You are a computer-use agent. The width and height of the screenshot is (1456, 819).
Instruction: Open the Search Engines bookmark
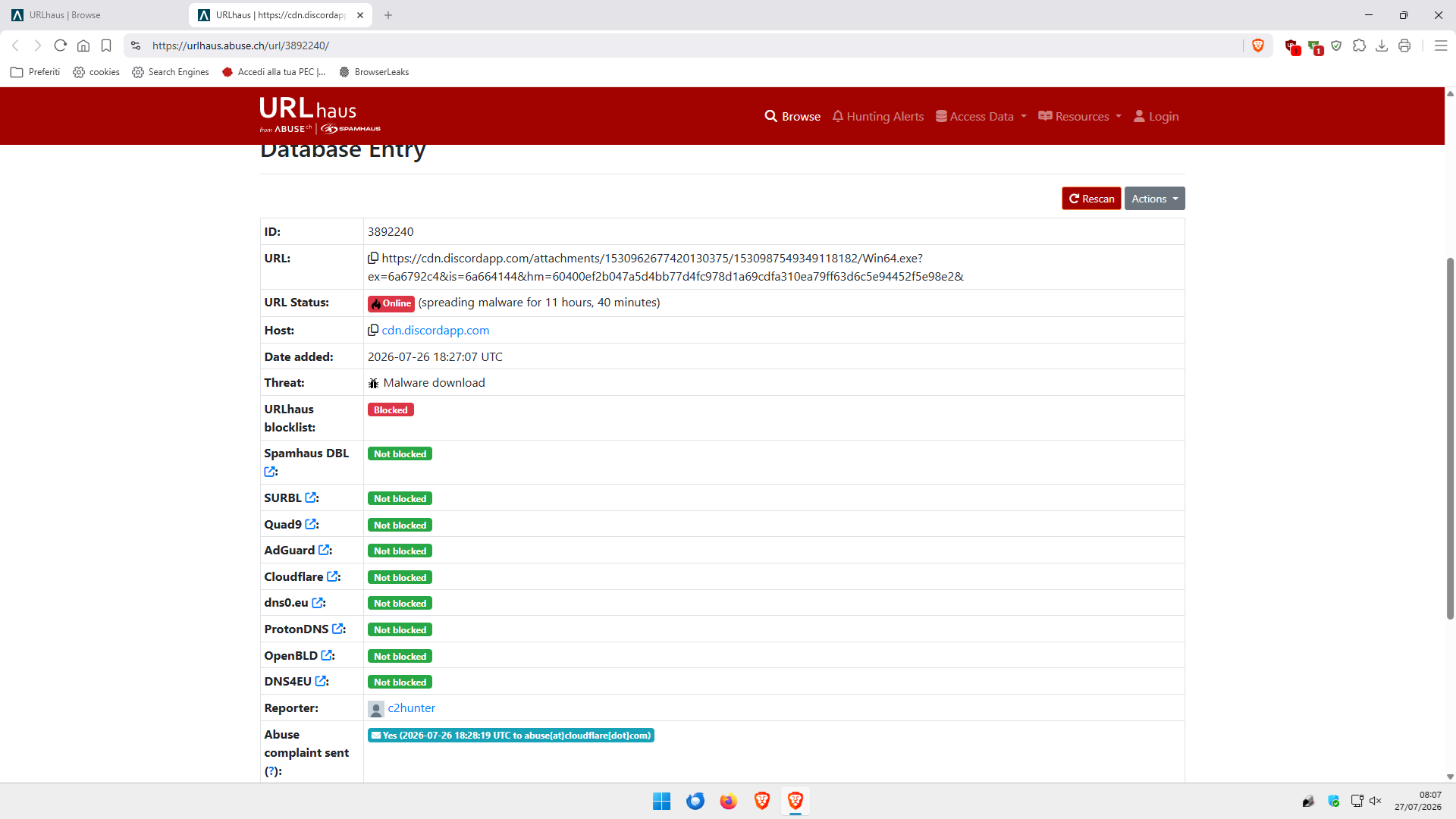(171, 72)
